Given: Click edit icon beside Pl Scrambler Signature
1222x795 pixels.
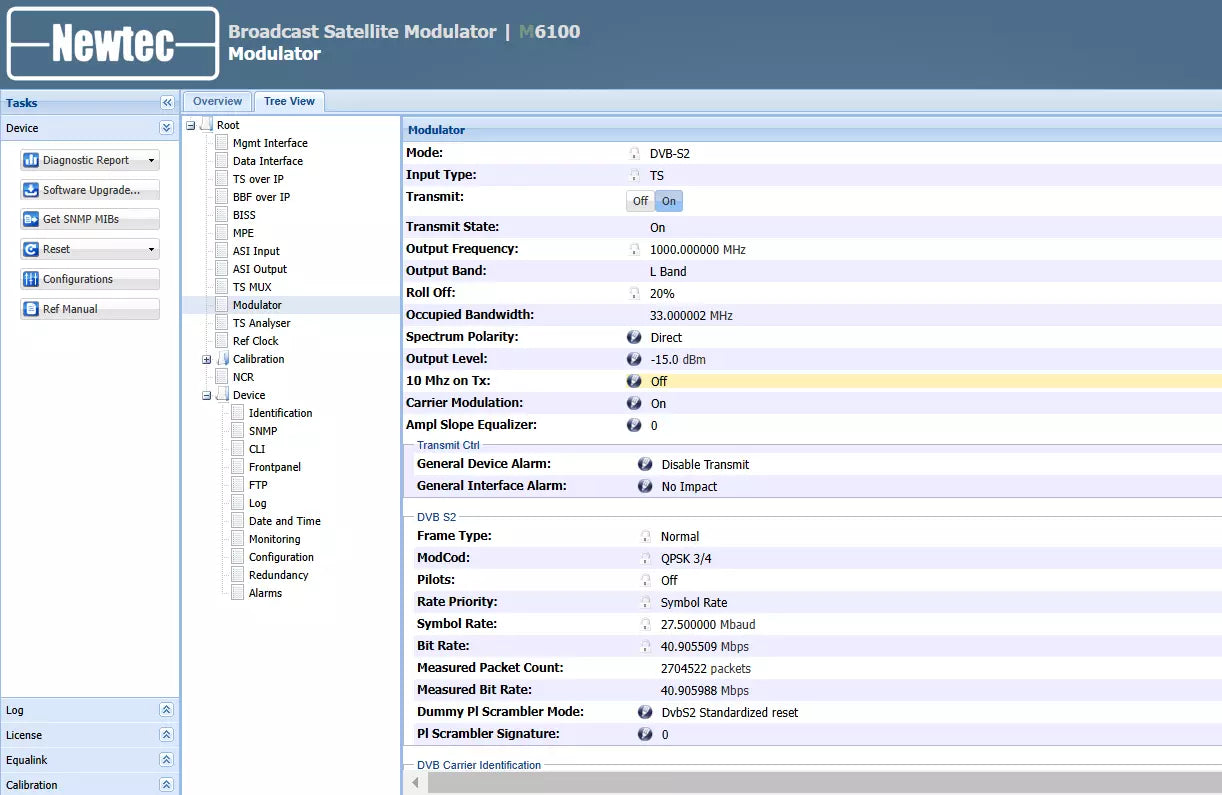Looking at the screenshot, I should click(x=645, y=734).
